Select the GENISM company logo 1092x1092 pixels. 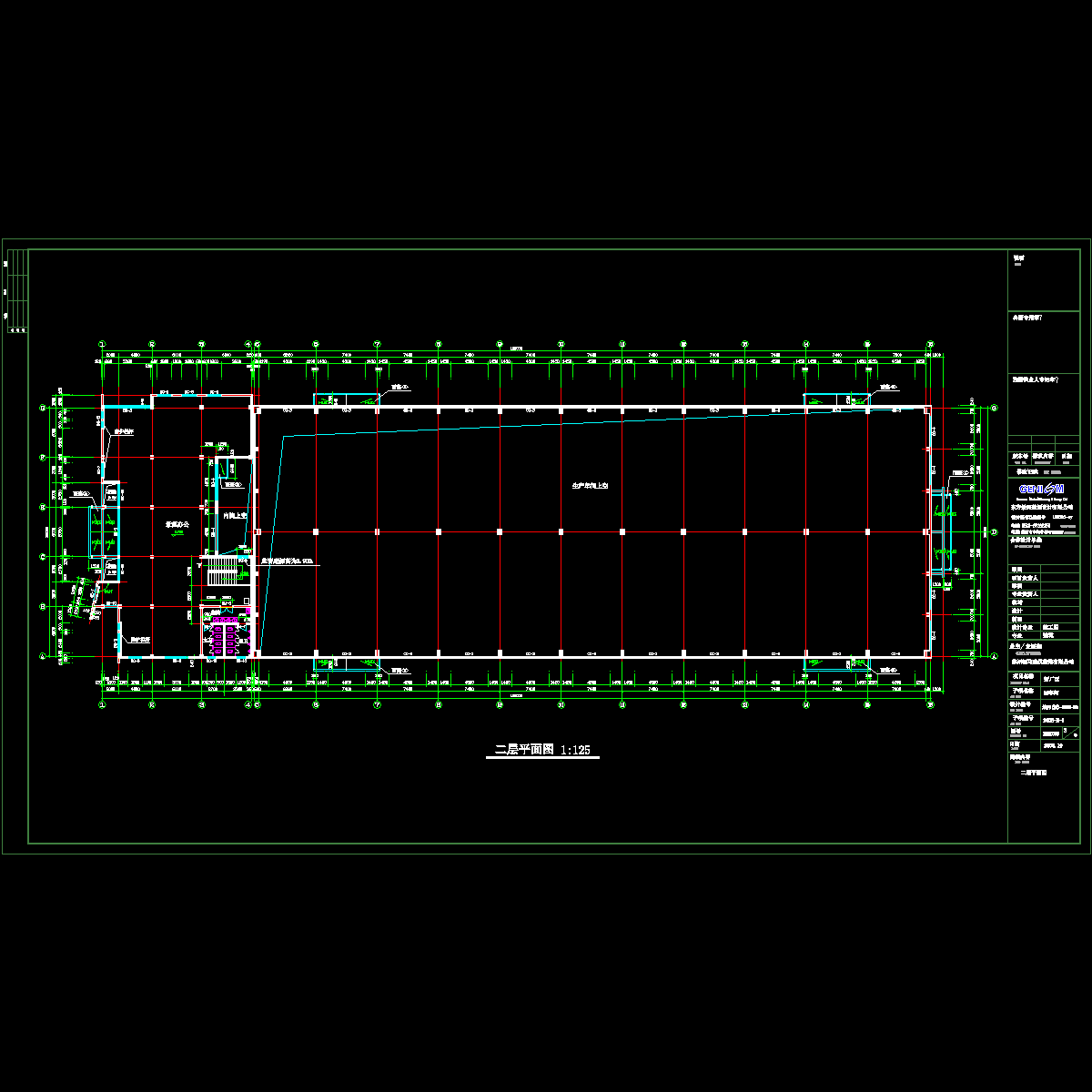coord(1039,489)
